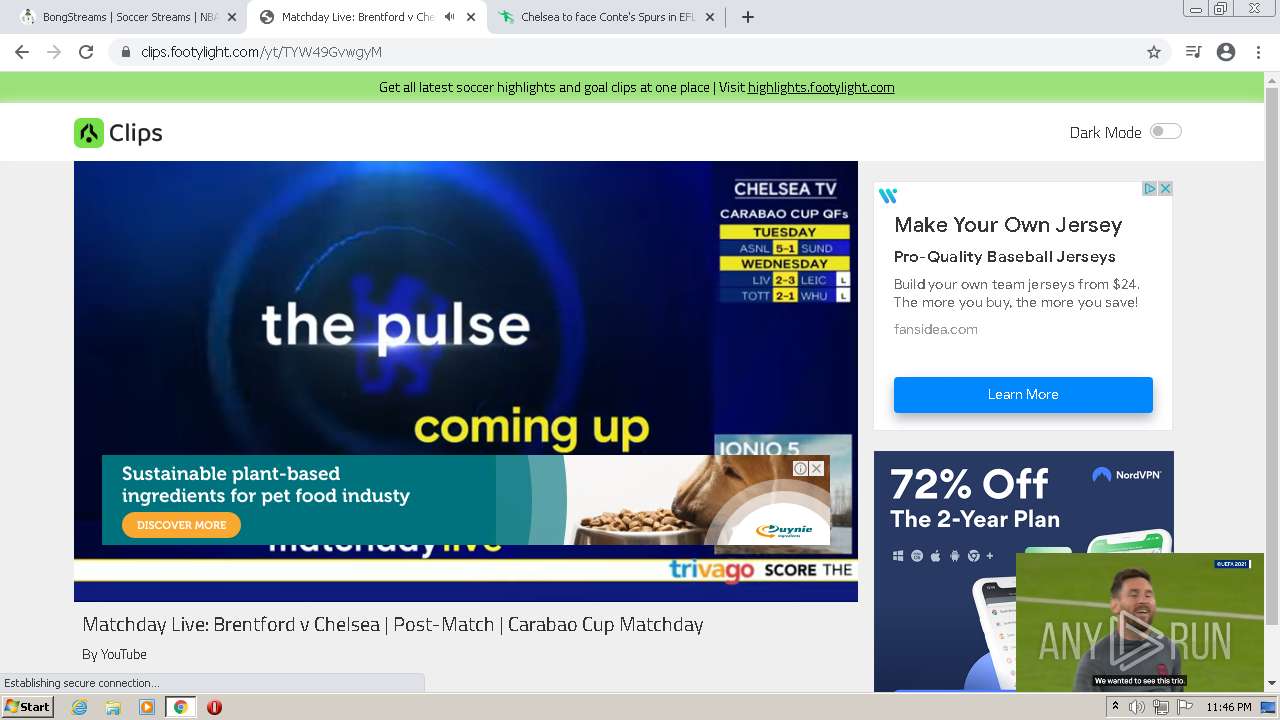Click the green Clips logo icon
1280x720 pixels.
(x=89, y=133)
